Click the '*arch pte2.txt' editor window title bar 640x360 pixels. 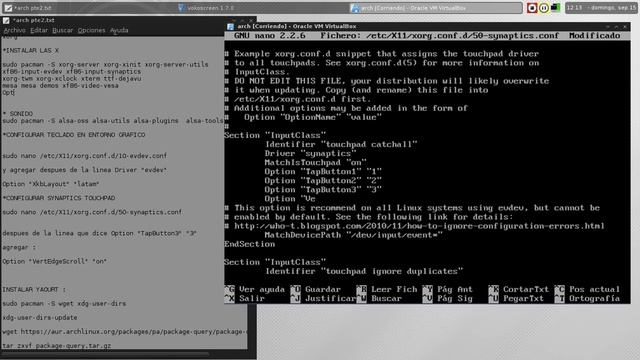tap(129, 20)
